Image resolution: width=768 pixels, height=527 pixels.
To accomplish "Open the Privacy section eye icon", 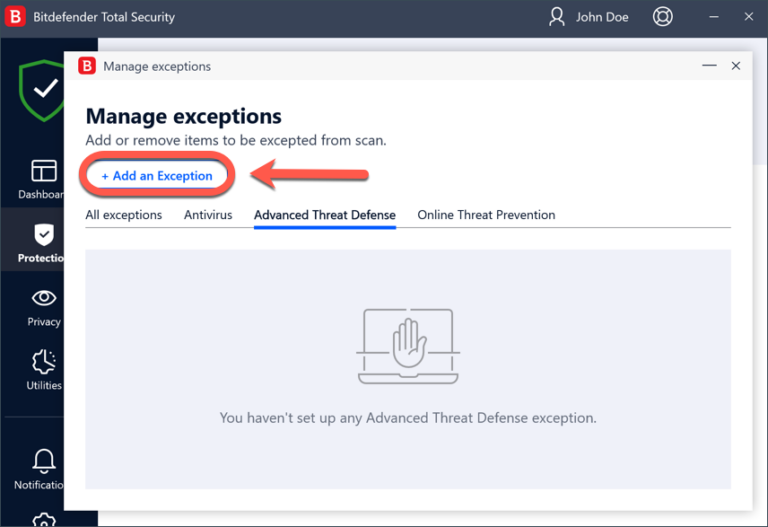I will [x=44, y=298].
